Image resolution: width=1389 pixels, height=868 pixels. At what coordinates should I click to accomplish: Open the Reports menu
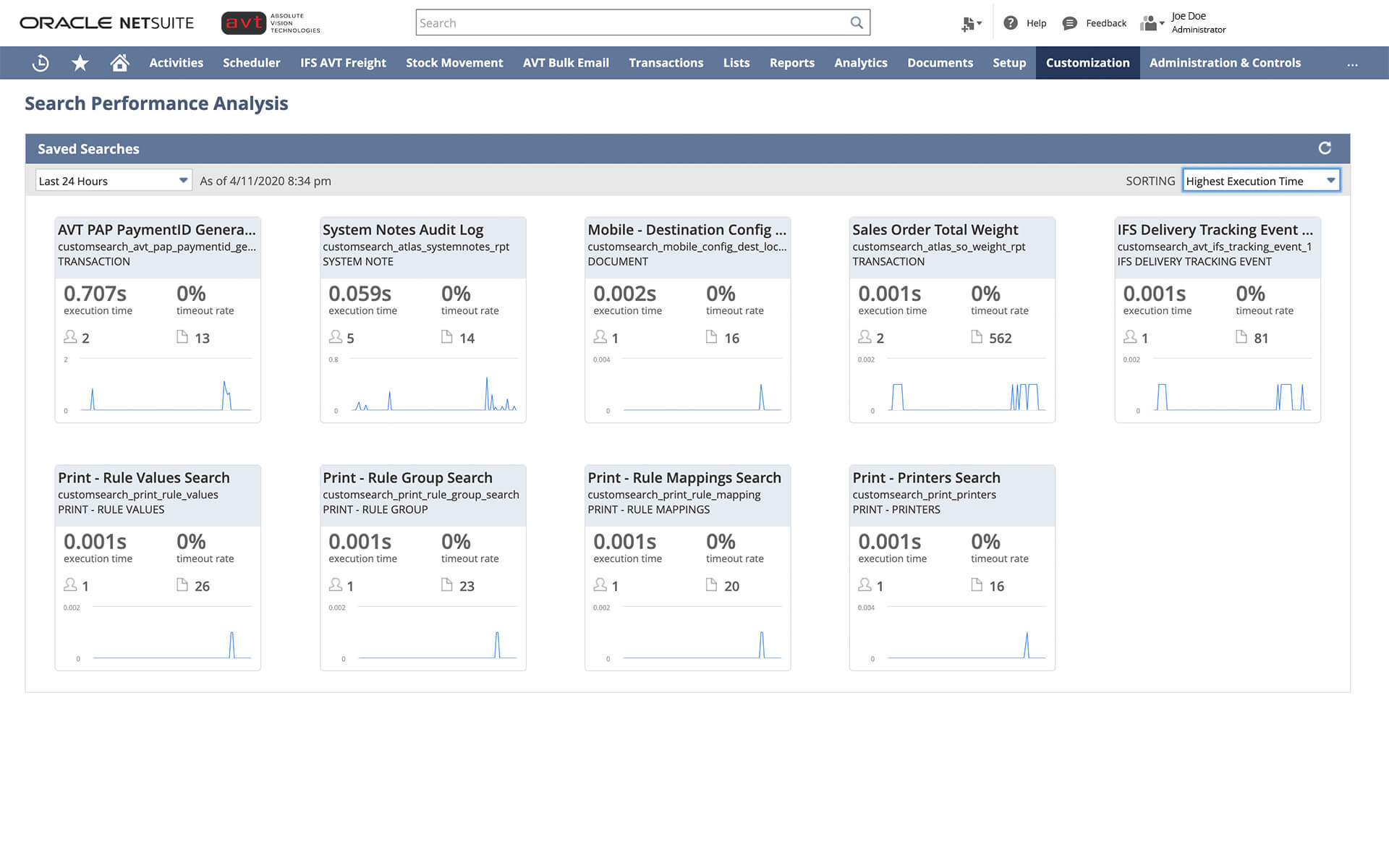(x=791, y=63)
